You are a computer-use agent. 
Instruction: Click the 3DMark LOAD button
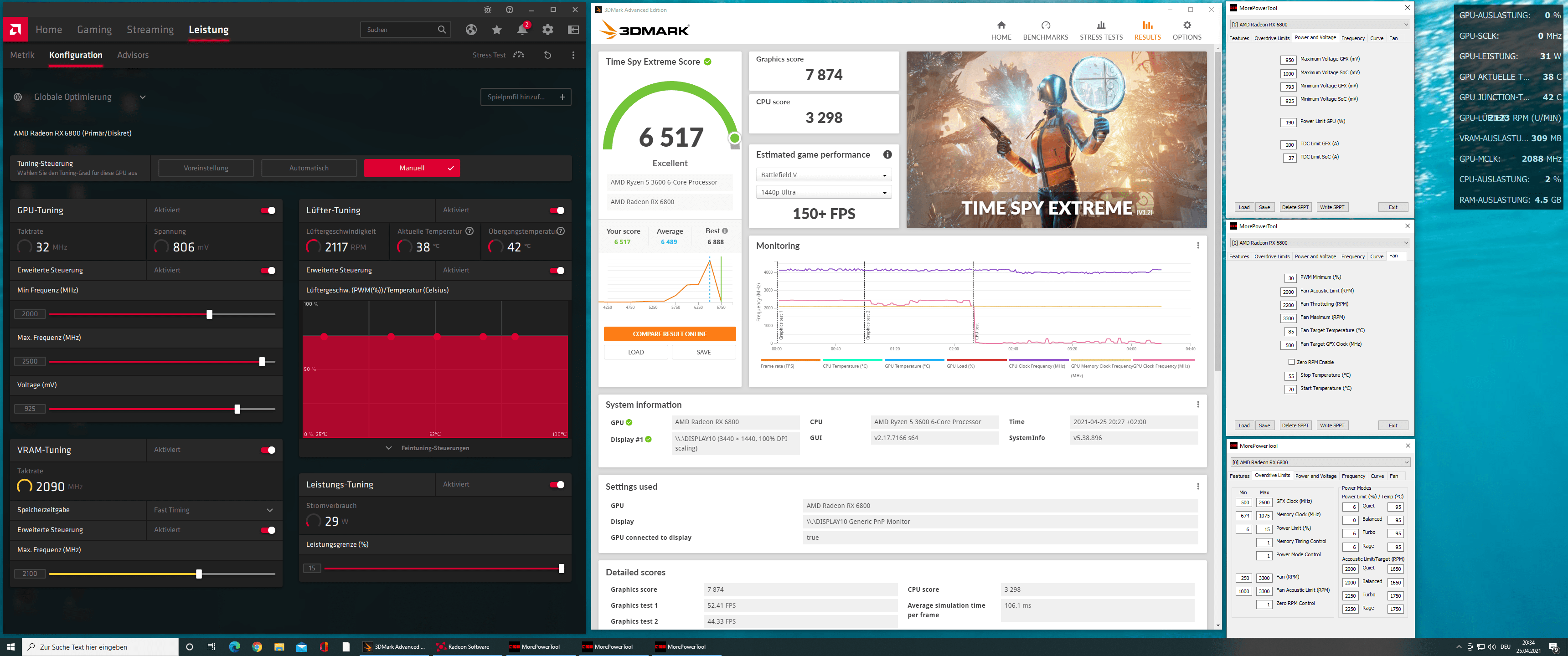tap(635, 352)
